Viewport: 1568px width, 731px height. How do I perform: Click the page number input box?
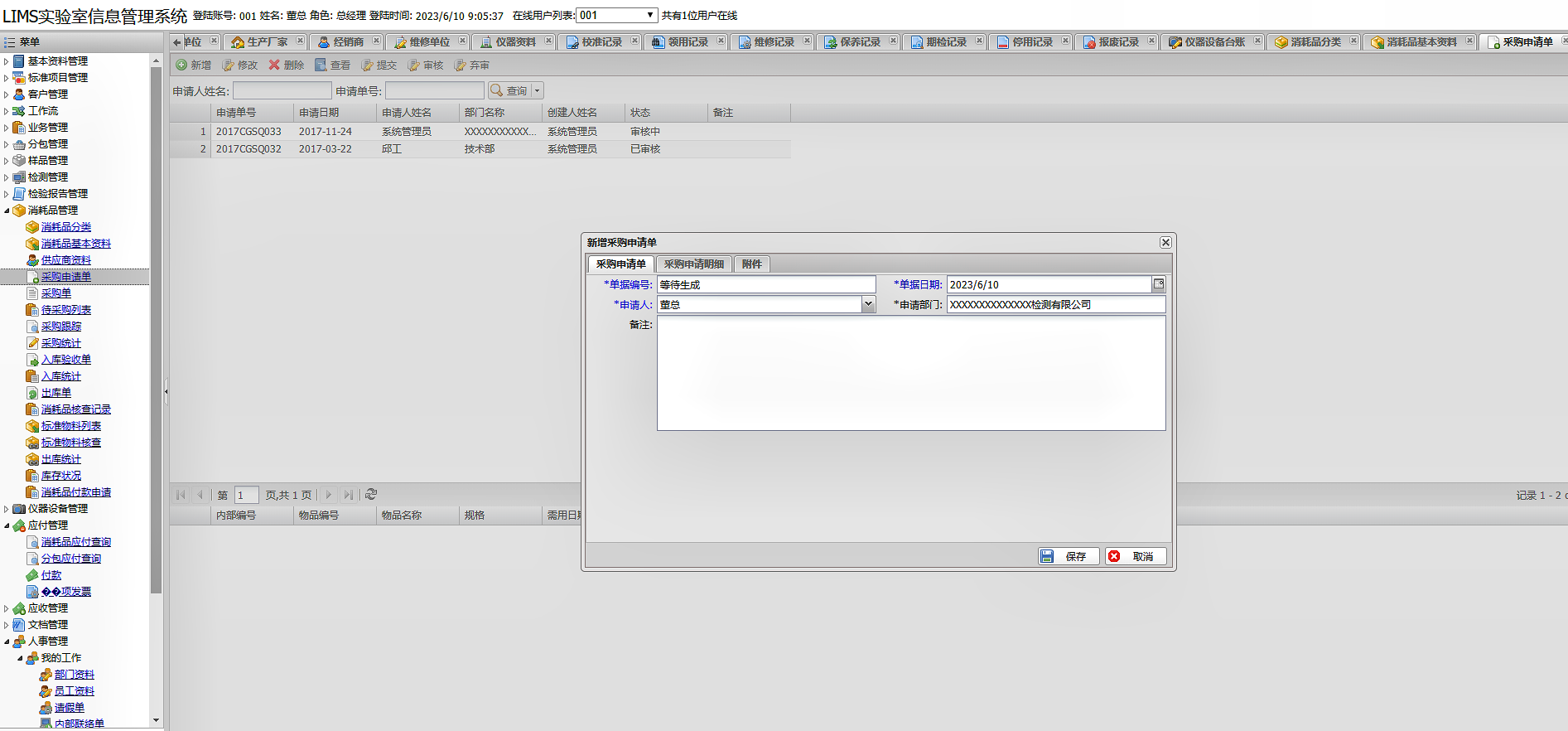click(x=247, y=495)
